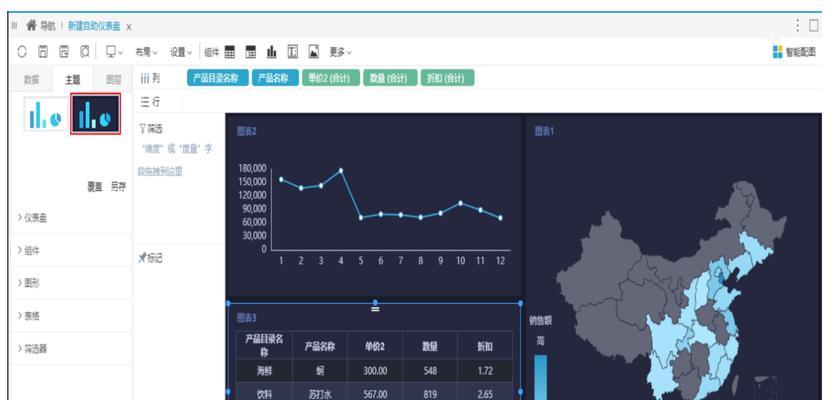Click the 列 columns shelf label
Viewport: 835px width, 400px height.
pos(150,78)
